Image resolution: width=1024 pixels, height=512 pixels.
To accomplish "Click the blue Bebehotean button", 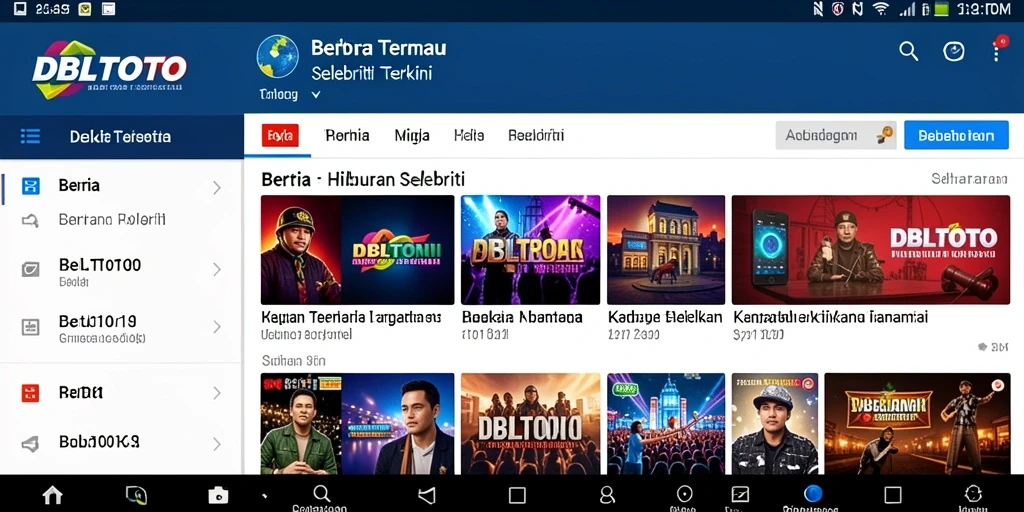I will 956,135.
